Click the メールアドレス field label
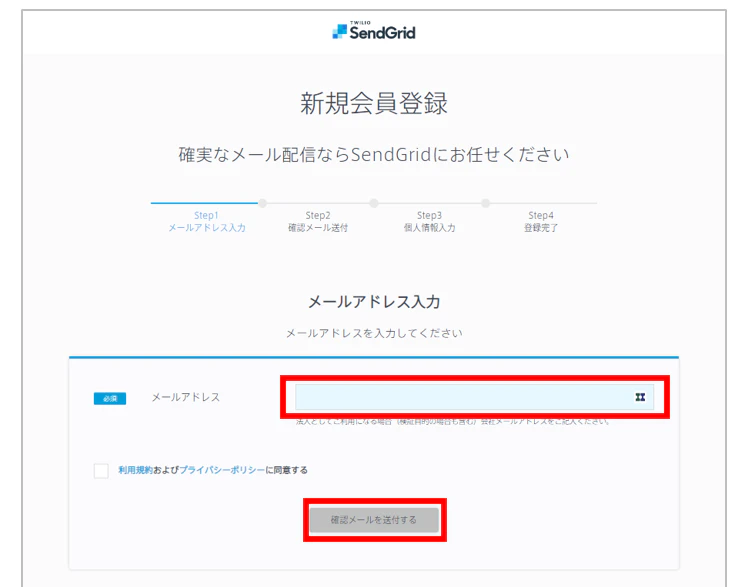Viewport: 745px width, 587px height. click(x=186, y=397)
